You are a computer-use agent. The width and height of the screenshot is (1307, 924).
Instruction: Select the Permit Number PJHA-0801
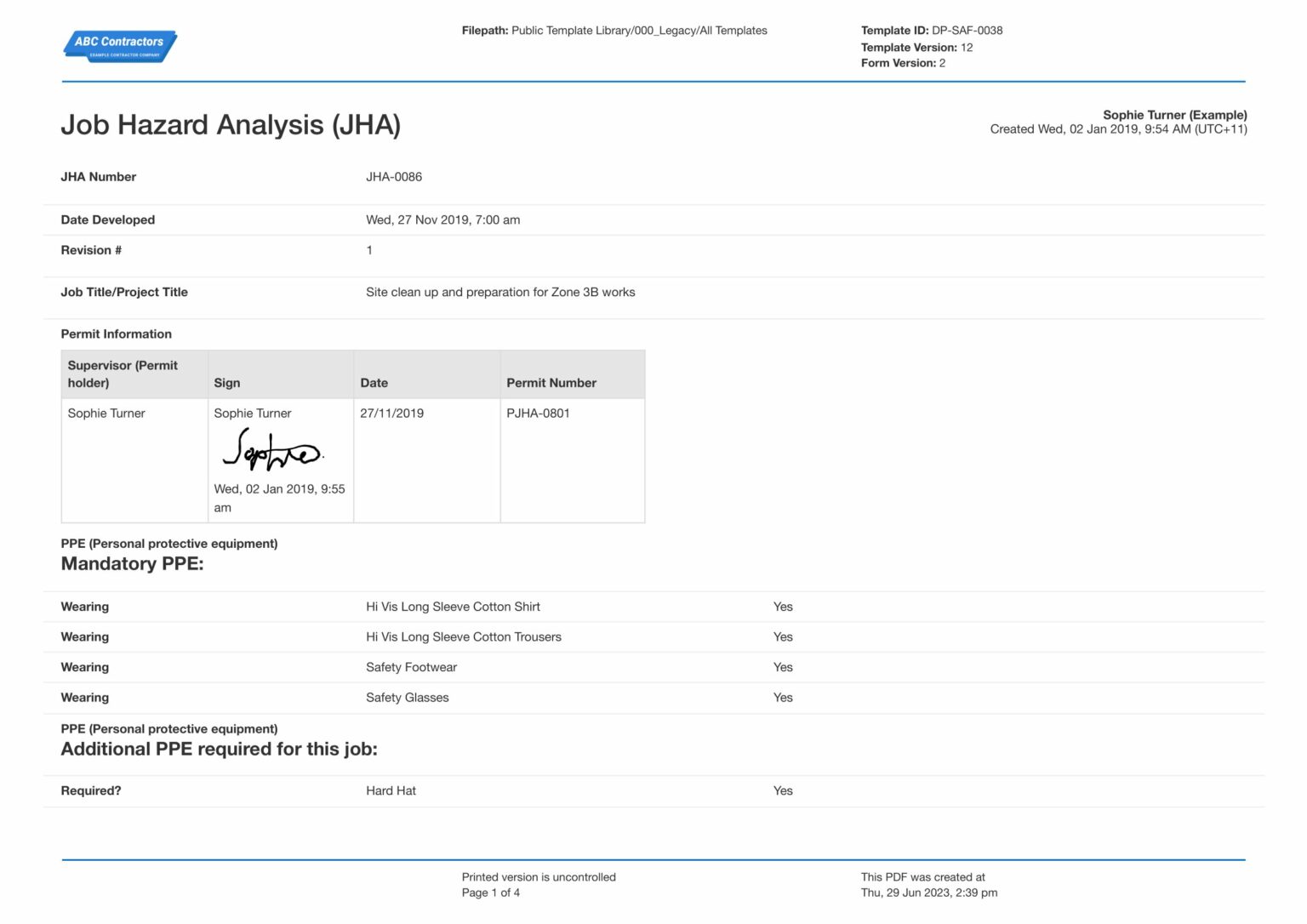(539, 414)
